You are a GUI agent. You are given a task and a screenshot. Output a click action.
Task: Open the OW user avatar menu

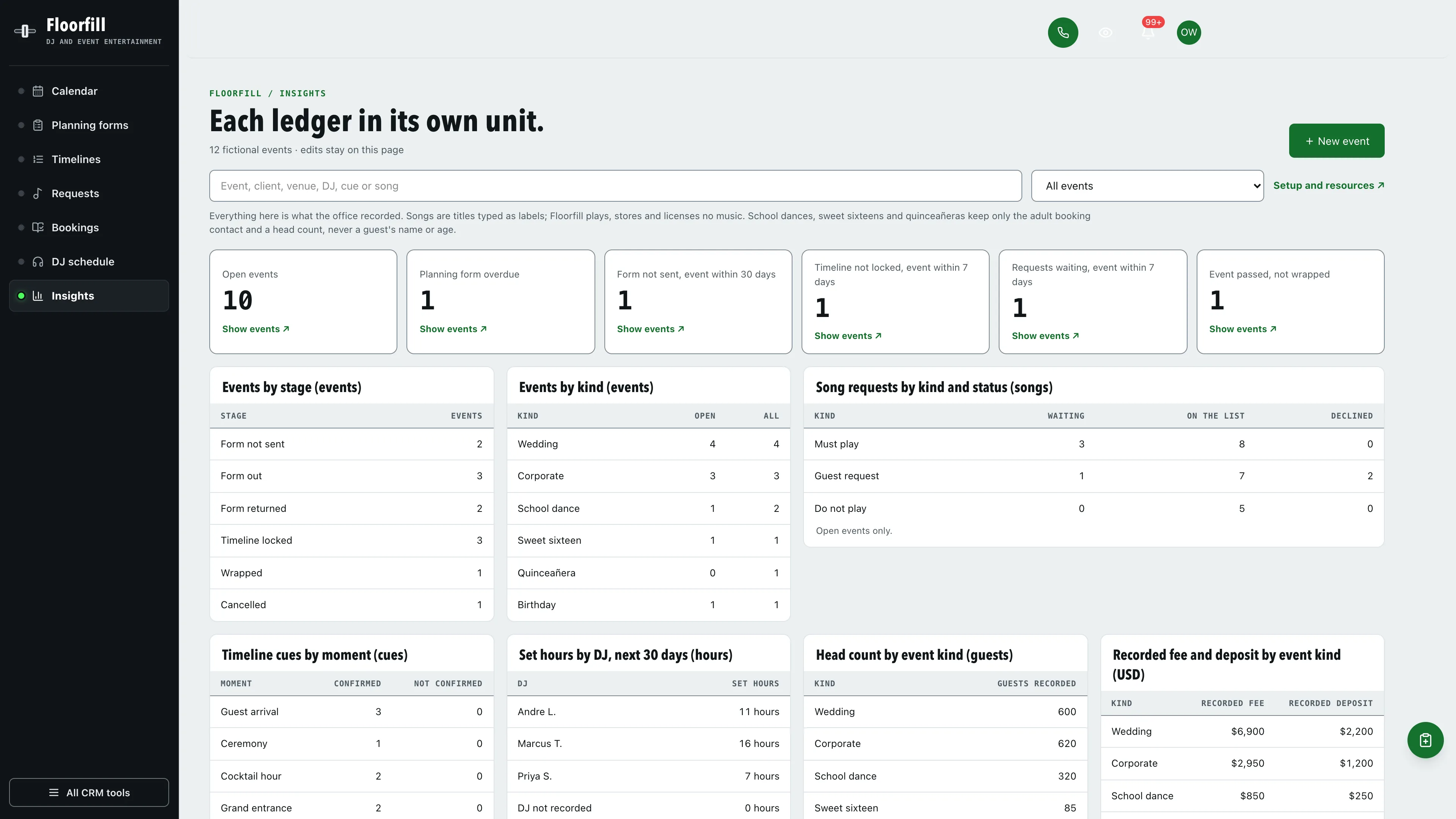coord(1189,32)
